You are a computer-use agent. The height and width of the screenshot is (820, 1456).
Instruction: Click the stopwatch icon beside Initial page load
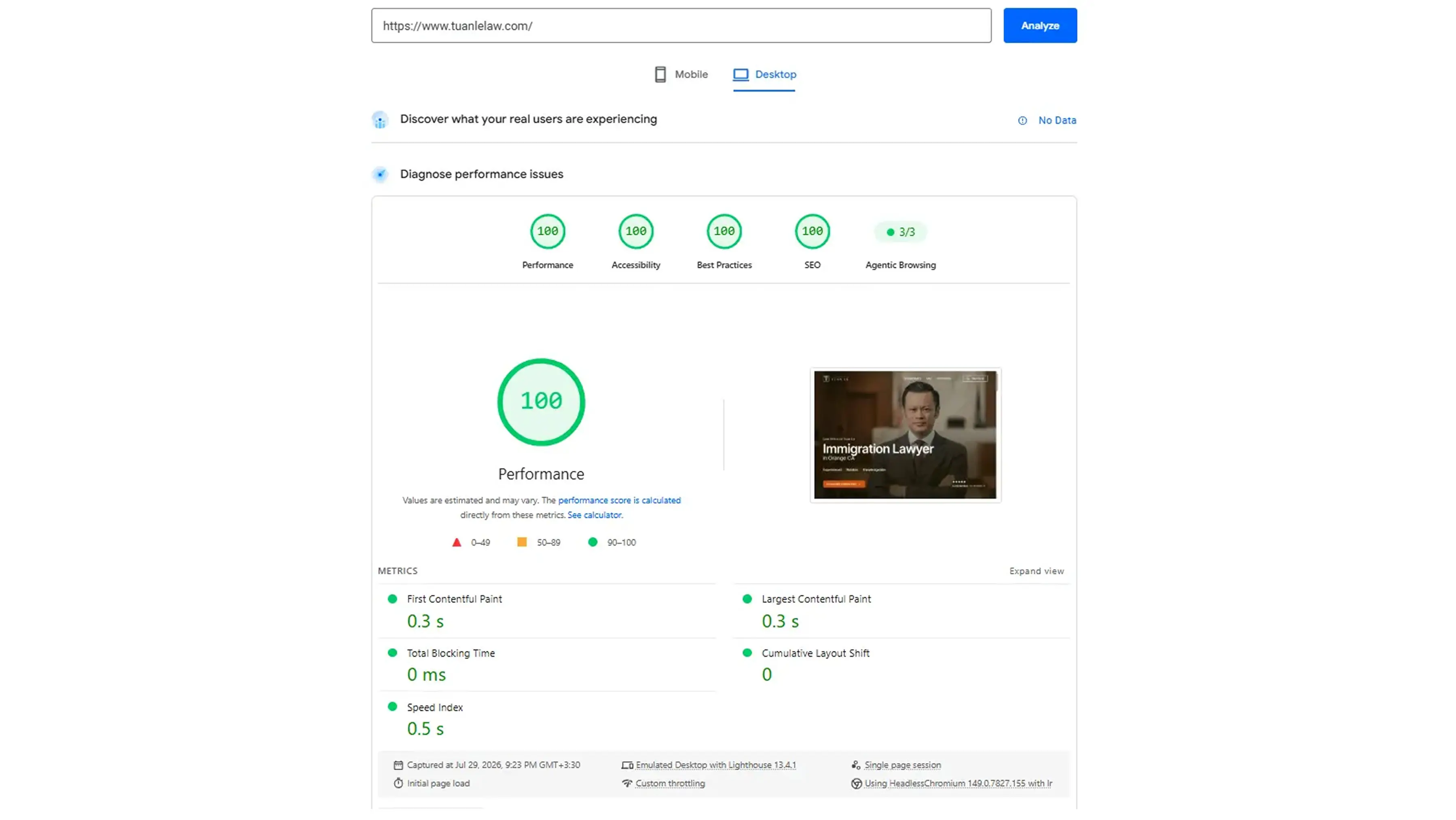click(398, 783)
